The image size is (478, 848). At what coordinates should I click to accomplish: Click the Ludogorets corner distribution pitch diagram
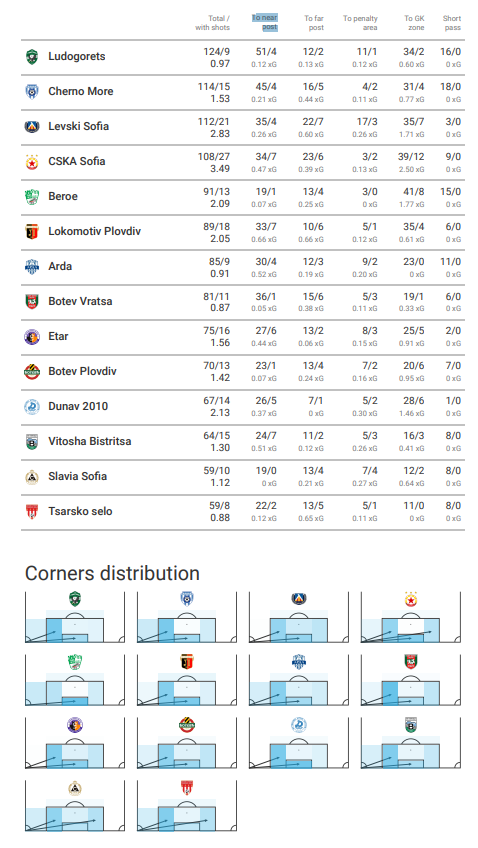[75, 617]
